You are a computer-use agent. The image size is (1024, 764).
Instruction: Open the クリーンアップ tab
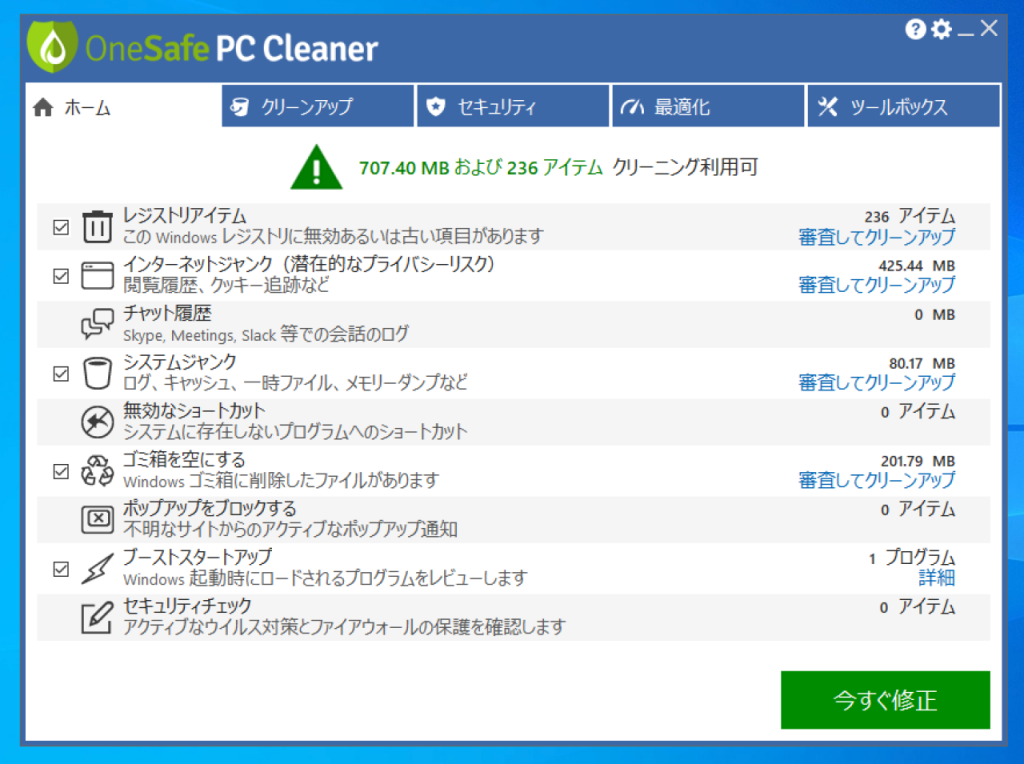318,106
